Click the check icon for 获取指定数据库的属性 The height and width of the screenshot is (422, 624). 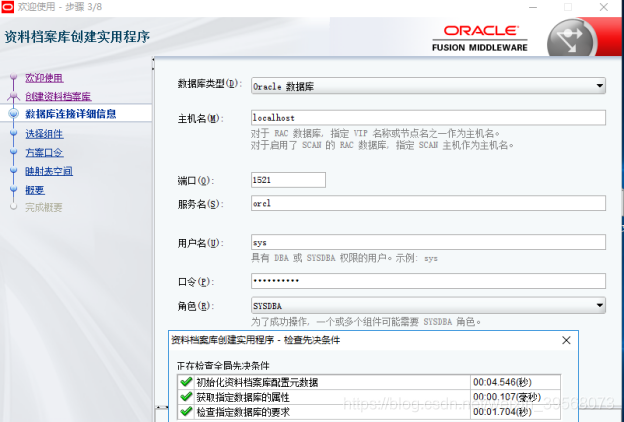point(186,397)
